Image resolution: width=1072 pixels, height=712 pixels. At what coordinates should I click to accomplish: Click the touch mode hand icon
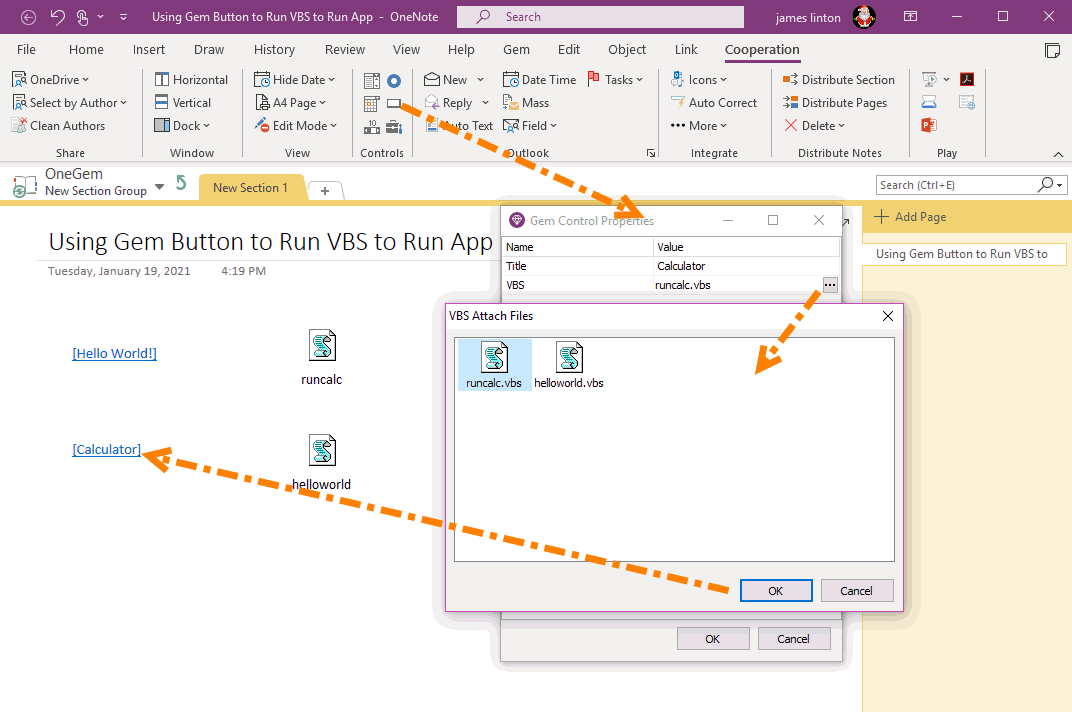coord(82,17)
